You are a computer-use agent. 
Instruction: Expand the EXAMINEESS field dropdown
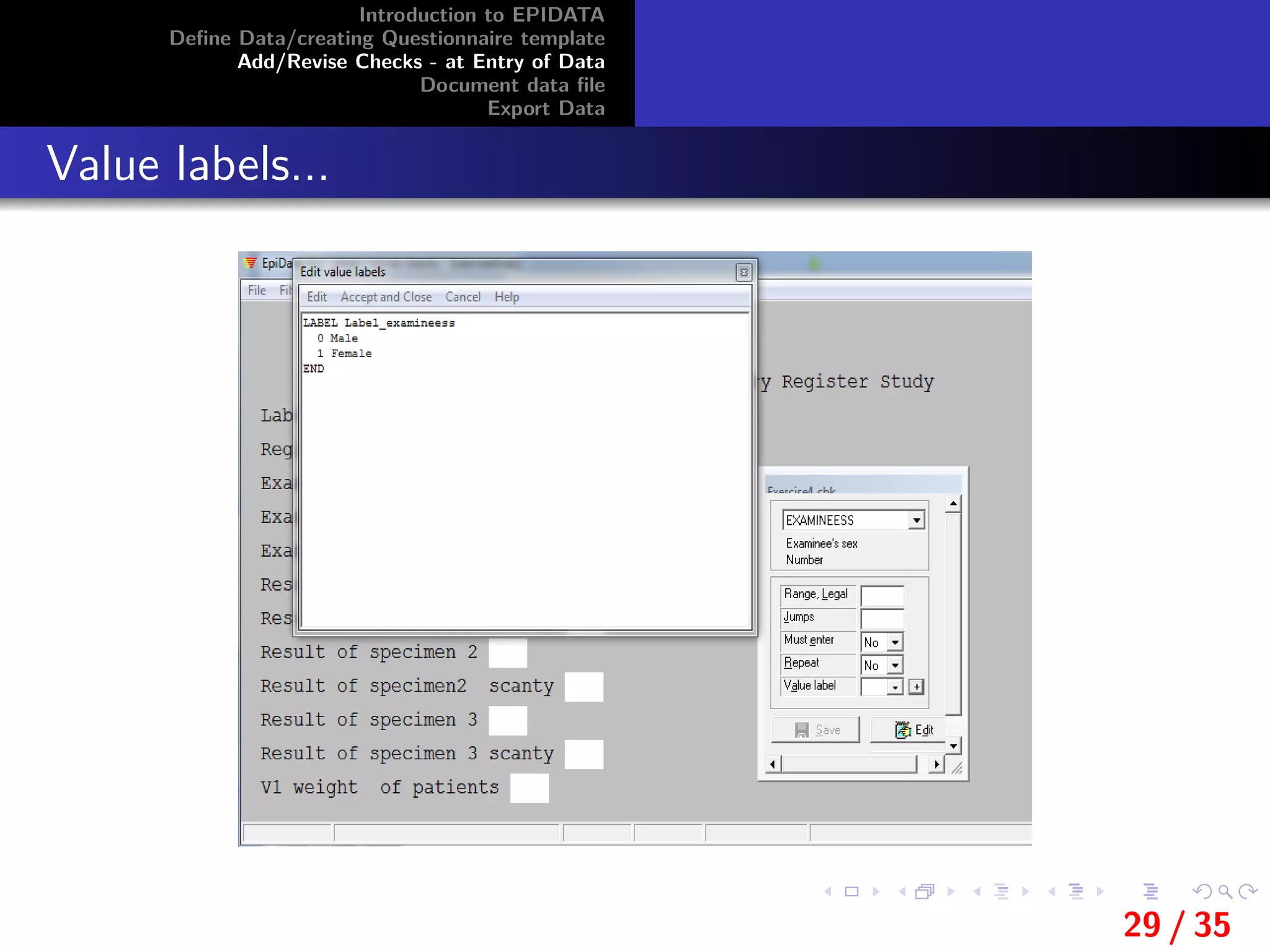click(917, 520)
